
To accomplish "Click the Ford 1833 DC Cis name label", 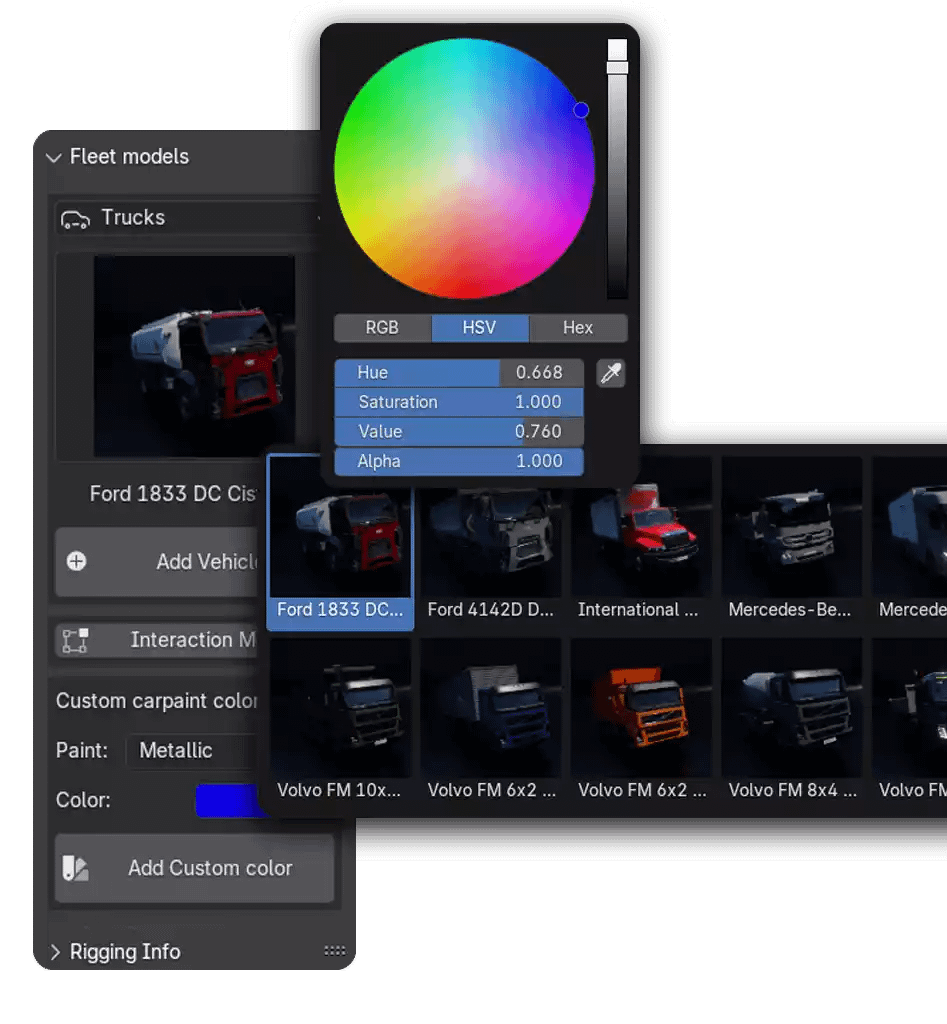I will [173, 494].
